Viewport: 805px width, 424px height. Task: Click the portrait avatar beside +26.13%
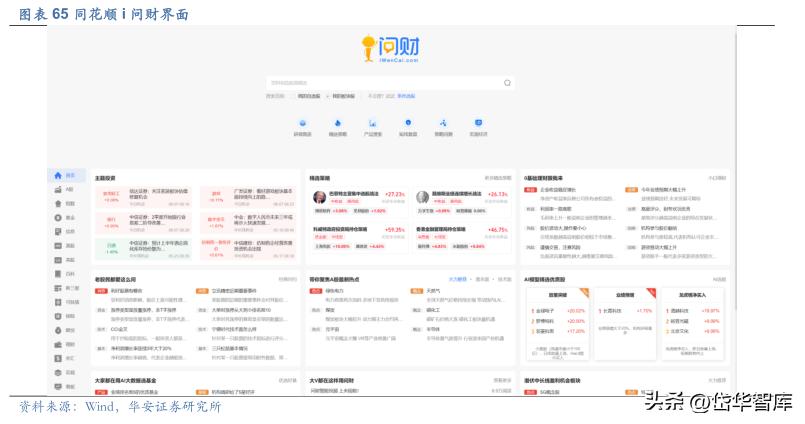(x=423, y=198)
